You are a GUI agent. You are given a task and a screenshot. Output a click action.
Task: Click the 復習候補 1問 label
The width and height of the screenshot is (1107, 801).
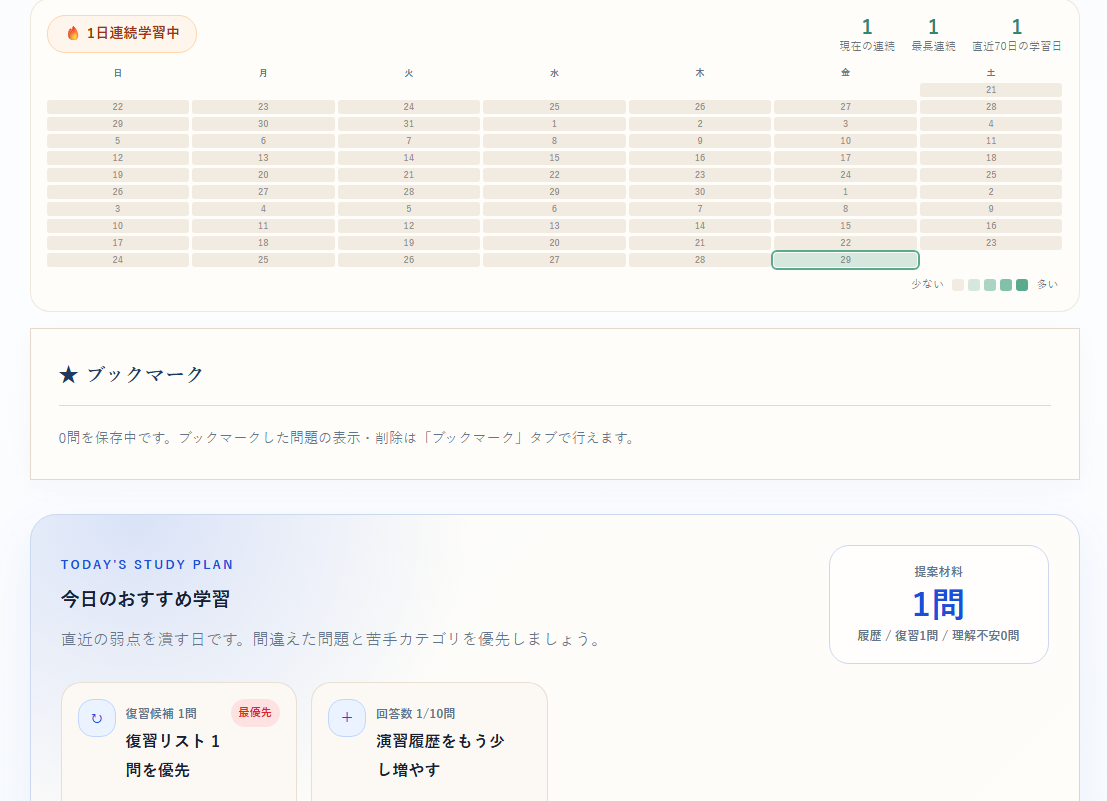[161, 713]
